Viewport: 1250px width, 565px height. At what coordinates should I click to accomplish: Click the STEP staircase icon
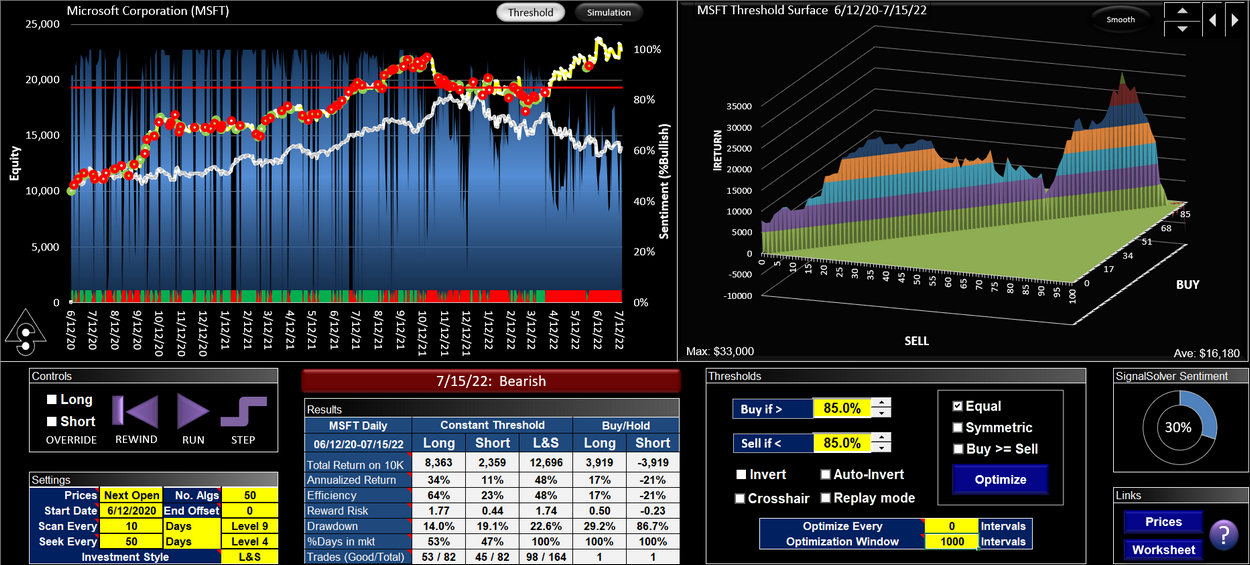click(x=243, y=411)
